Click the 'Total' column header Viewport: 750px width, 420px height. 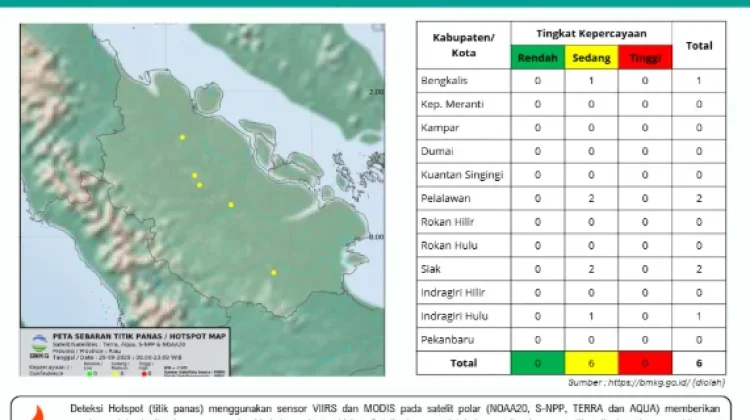(699, 46)
